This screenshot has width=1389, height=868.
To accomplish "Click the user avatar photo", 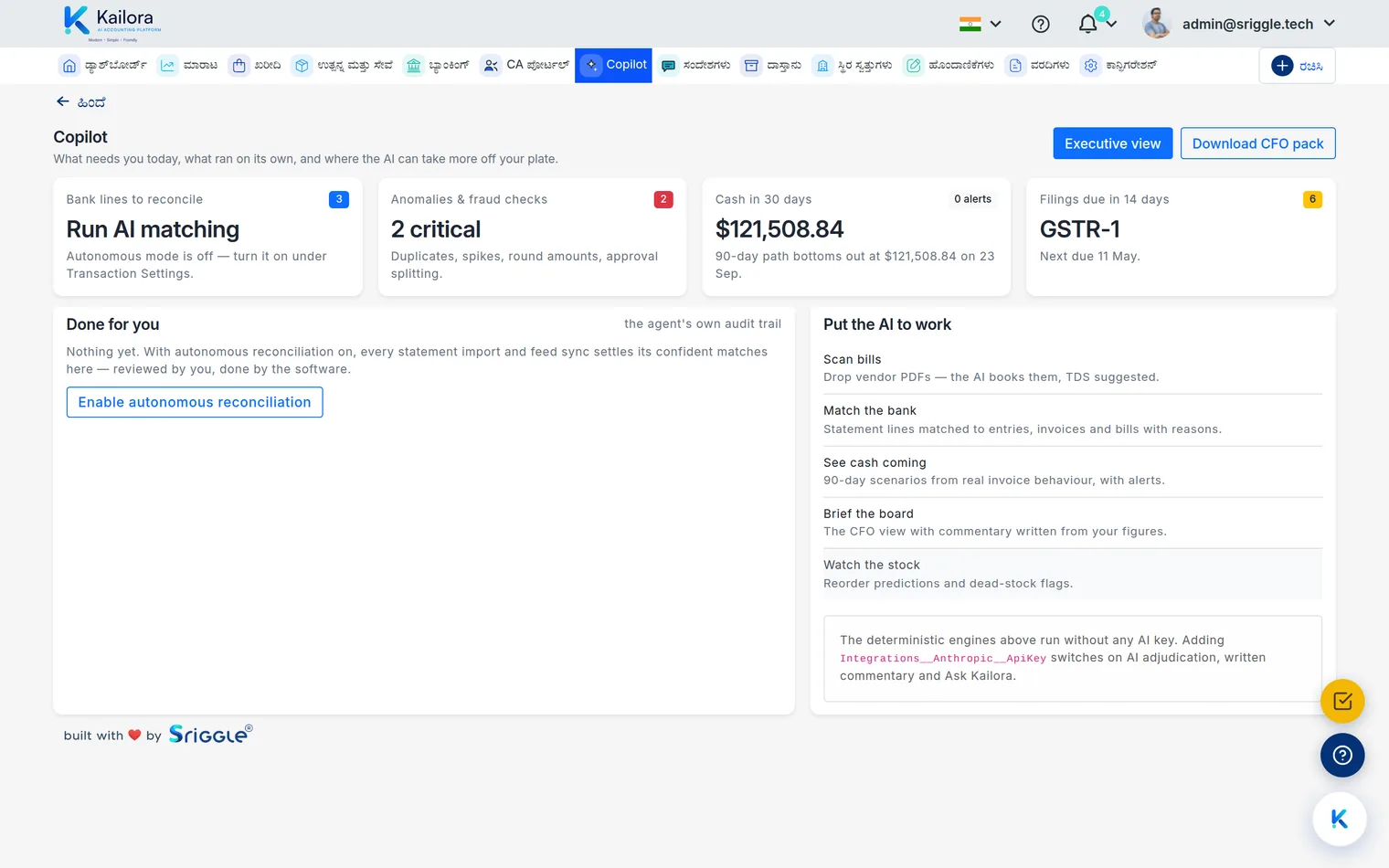I will tap(1157, 24).
